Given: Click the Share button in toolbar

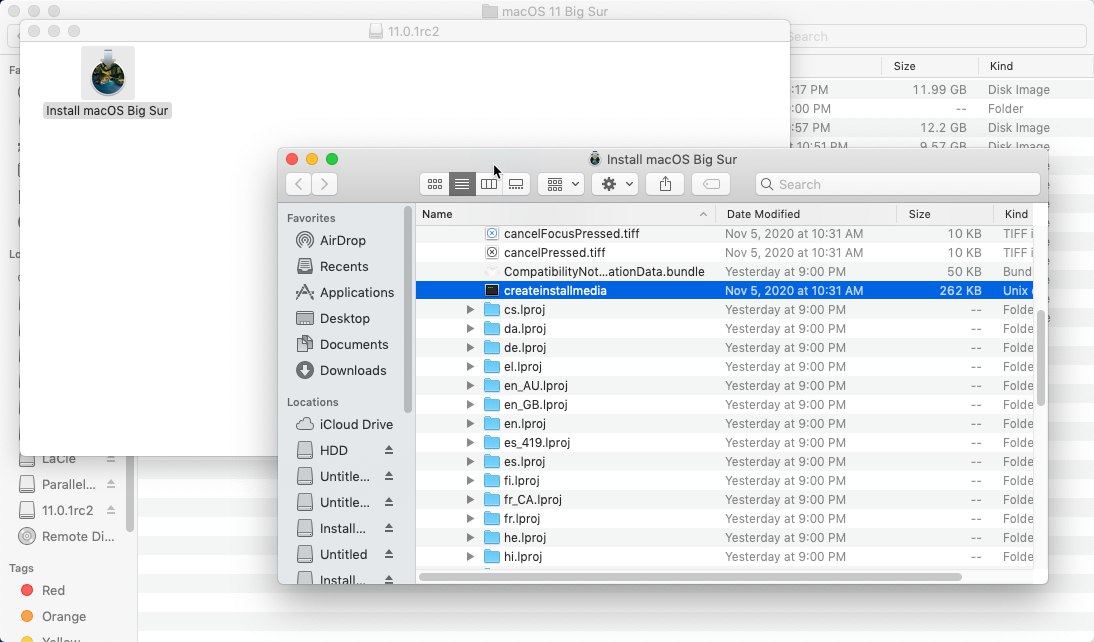Looking at the screenshot, I should (665, 184).
